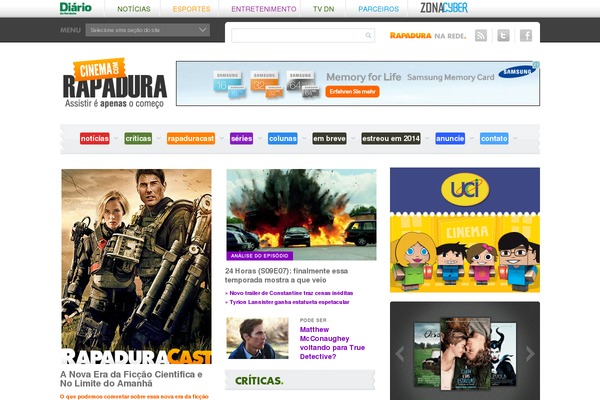Image resolution: width=600 pixels, height=400 pixels.
Task: Expand arrow next to contato
Action: [x=515, y=138]
